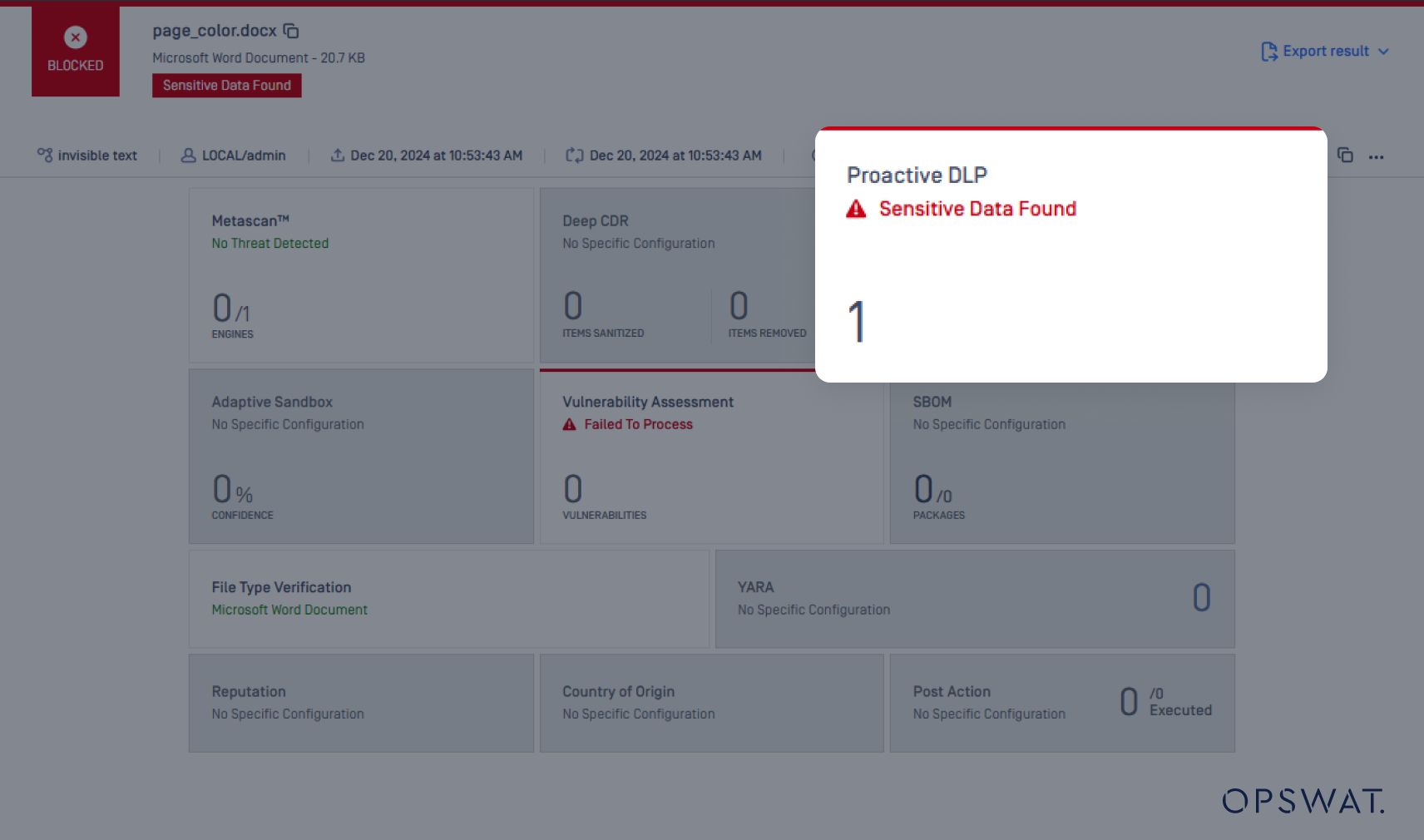Screen dimensions: 1424x840
Task: Select the Adaptive Sandbox tile
Action: tap(361, 457)
